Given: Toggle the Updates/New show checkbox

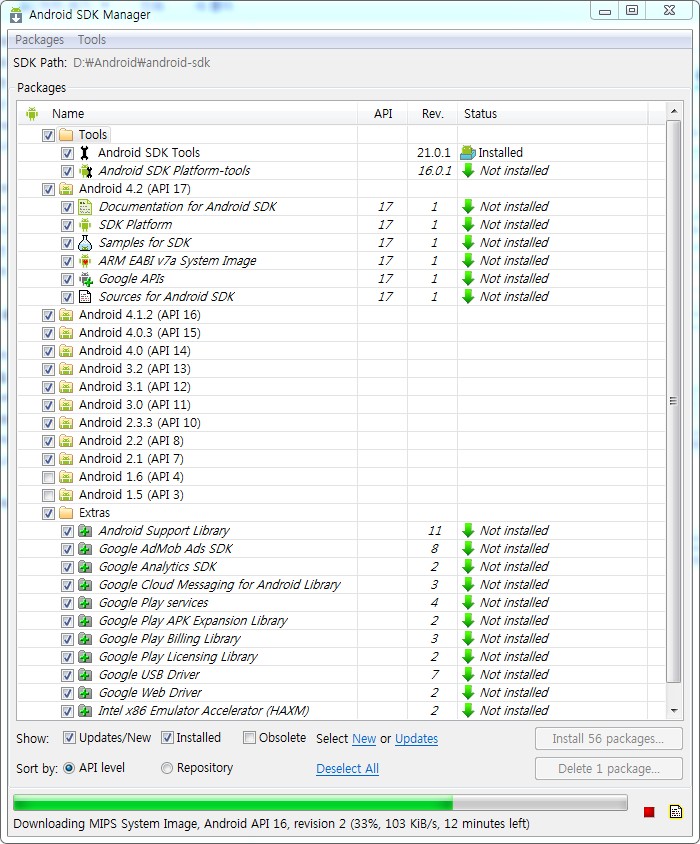Looking at the screenshot, I should 69,737.
